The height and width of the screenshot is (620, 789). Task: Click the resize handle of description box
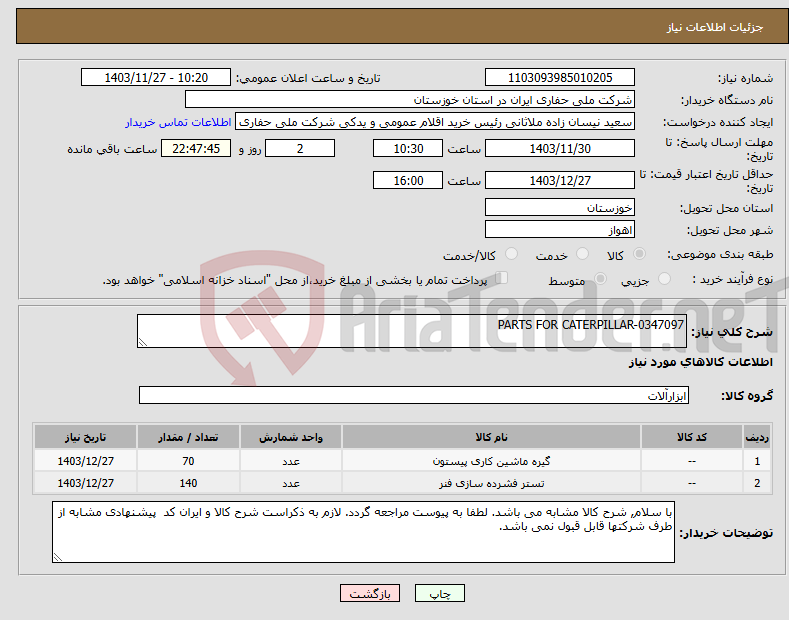pos(143,342)
